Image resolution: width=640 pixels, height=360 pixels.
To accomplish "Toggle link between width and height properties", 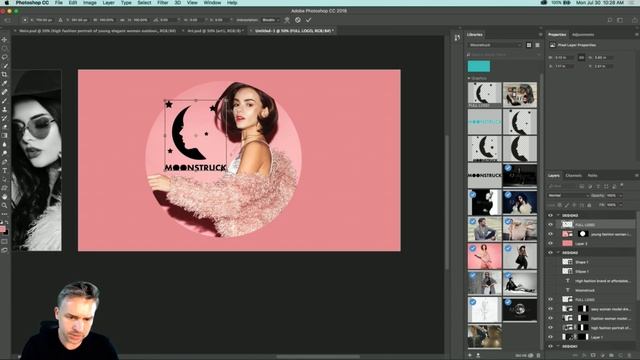I will coord(581,58).
